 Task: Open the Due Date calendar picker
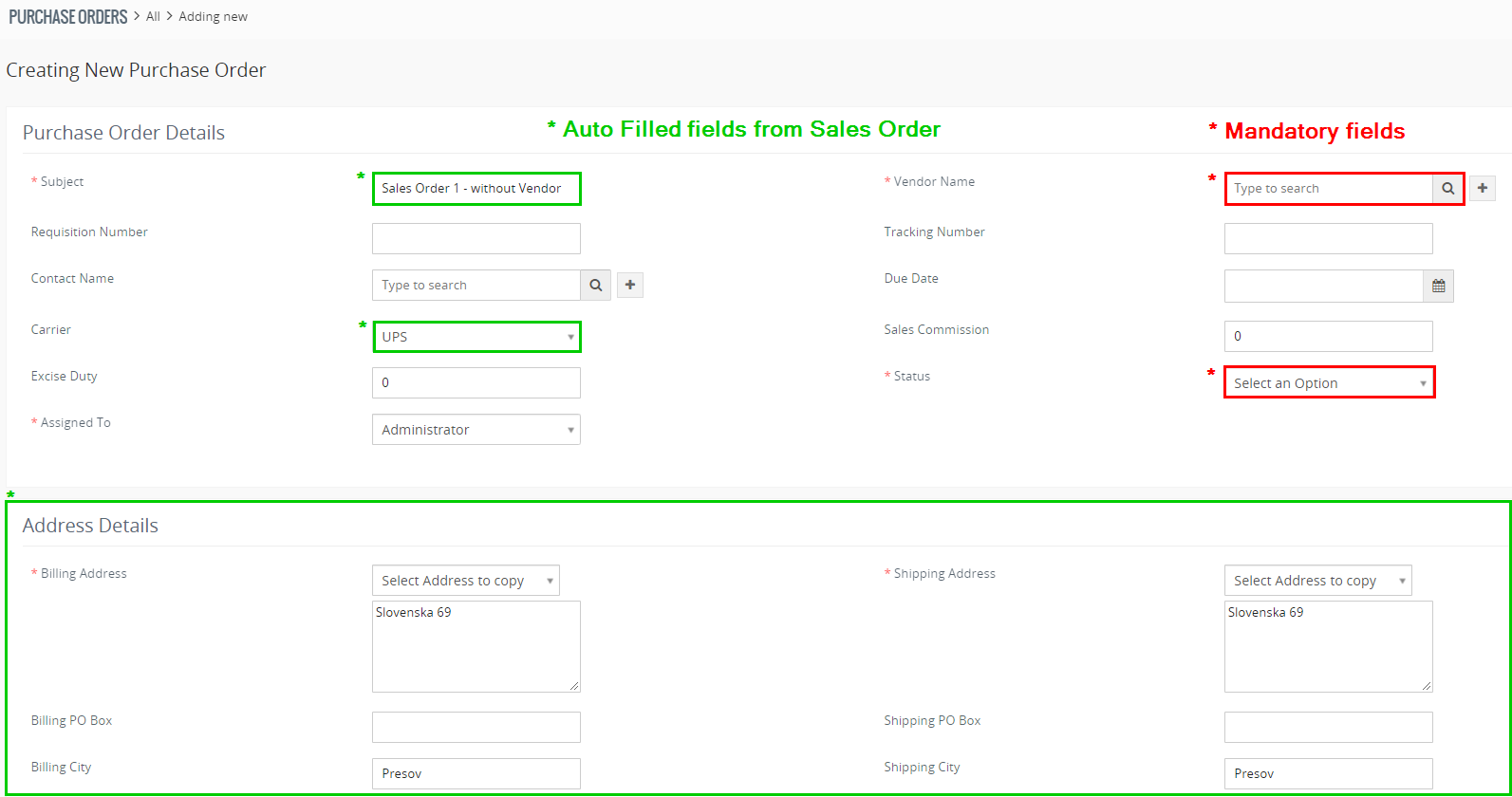tap(1438, 286)
